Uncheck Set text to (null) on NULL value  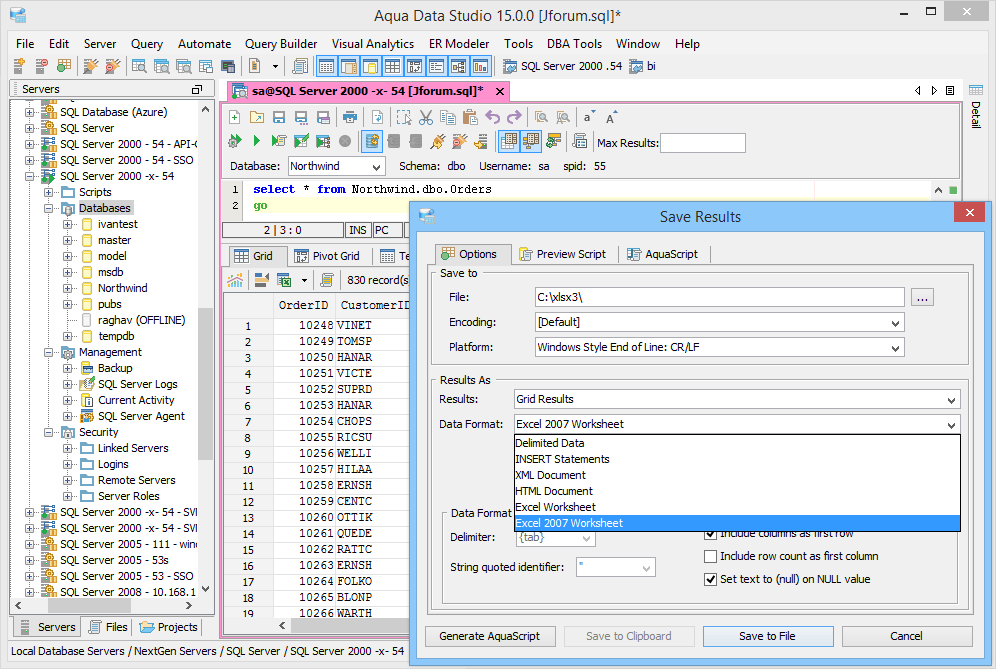pyautogui.click(x=711, y=579)
